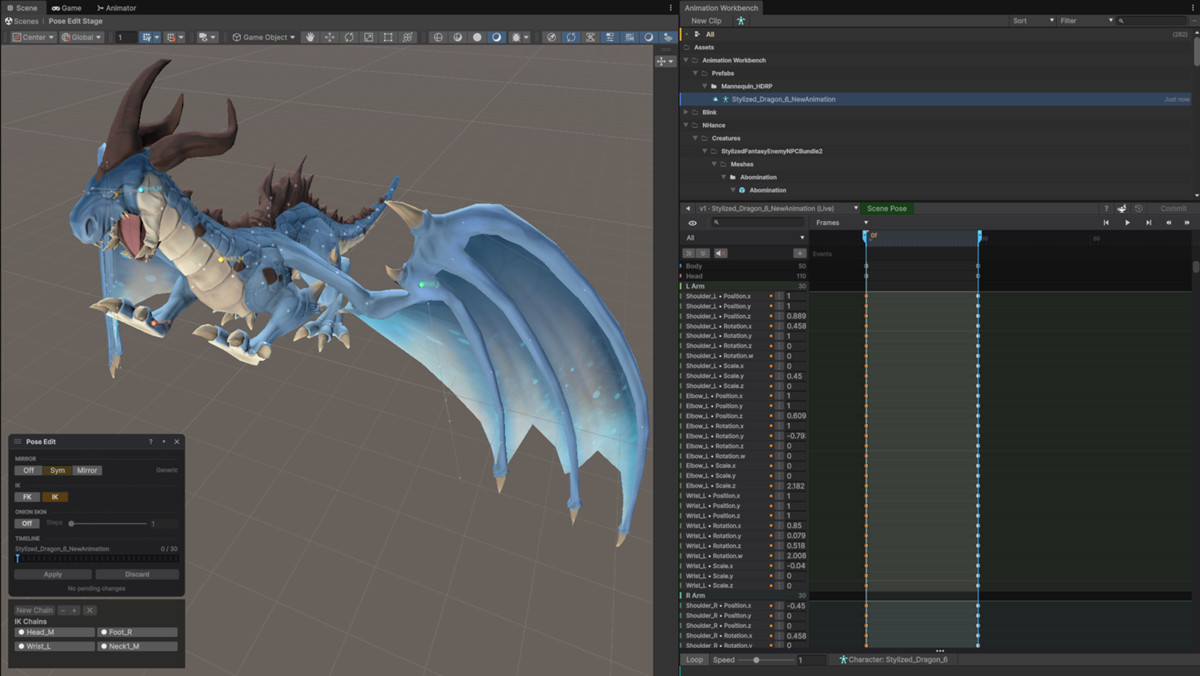Viewport: 1200px width, 676px height.
Task: Click Apply in Pose Edit panel
Action: pyautogui.click(x=53, y=575)
